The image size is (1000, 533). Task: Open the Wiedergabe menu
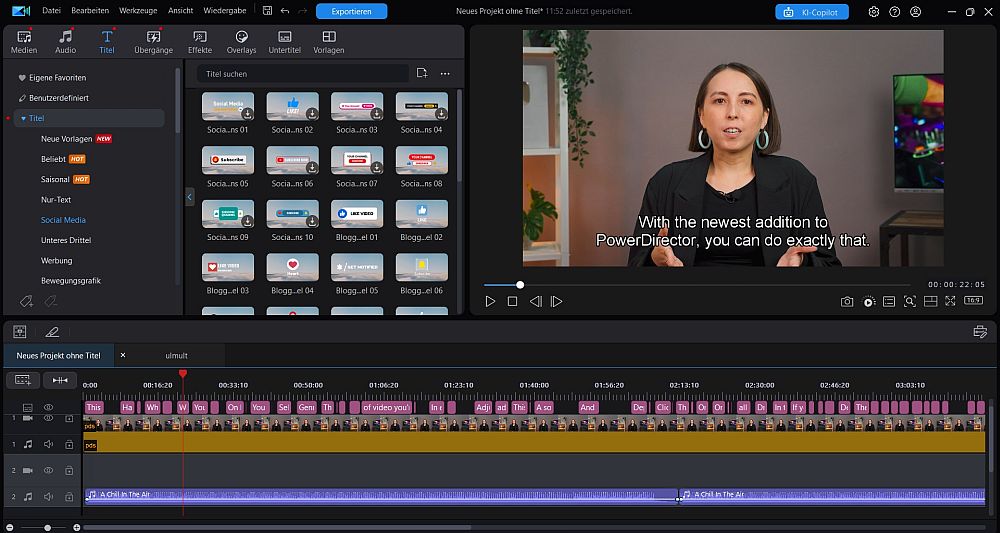[223, 11]
